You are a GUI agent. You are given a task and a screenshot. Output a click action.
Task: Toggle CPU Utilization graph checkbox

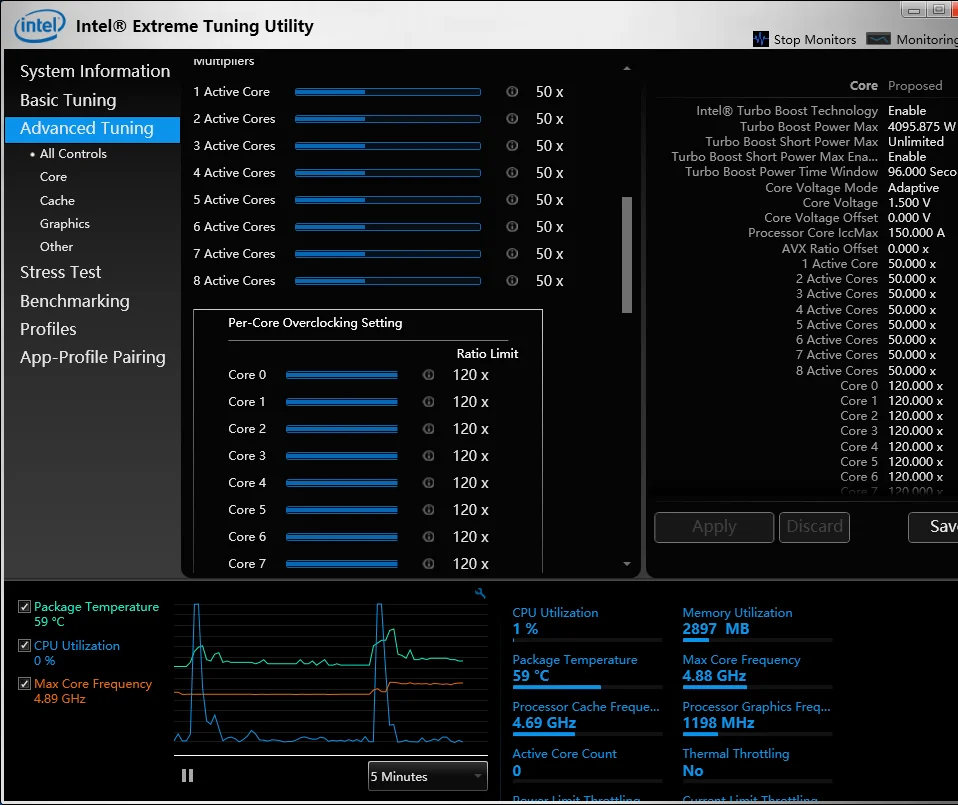coord(24,645)
